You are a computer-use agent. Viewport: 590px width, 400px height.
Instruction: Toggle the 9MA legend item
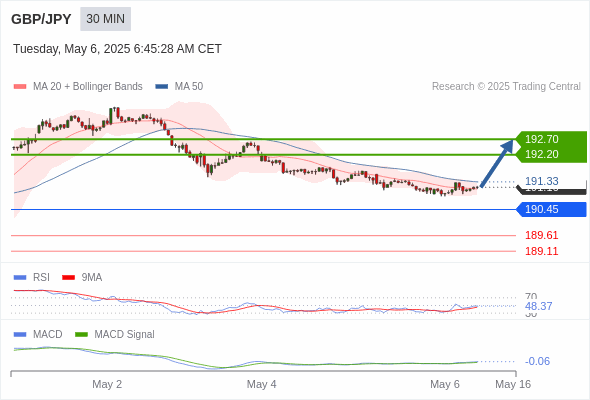click(x=82, y=277)
